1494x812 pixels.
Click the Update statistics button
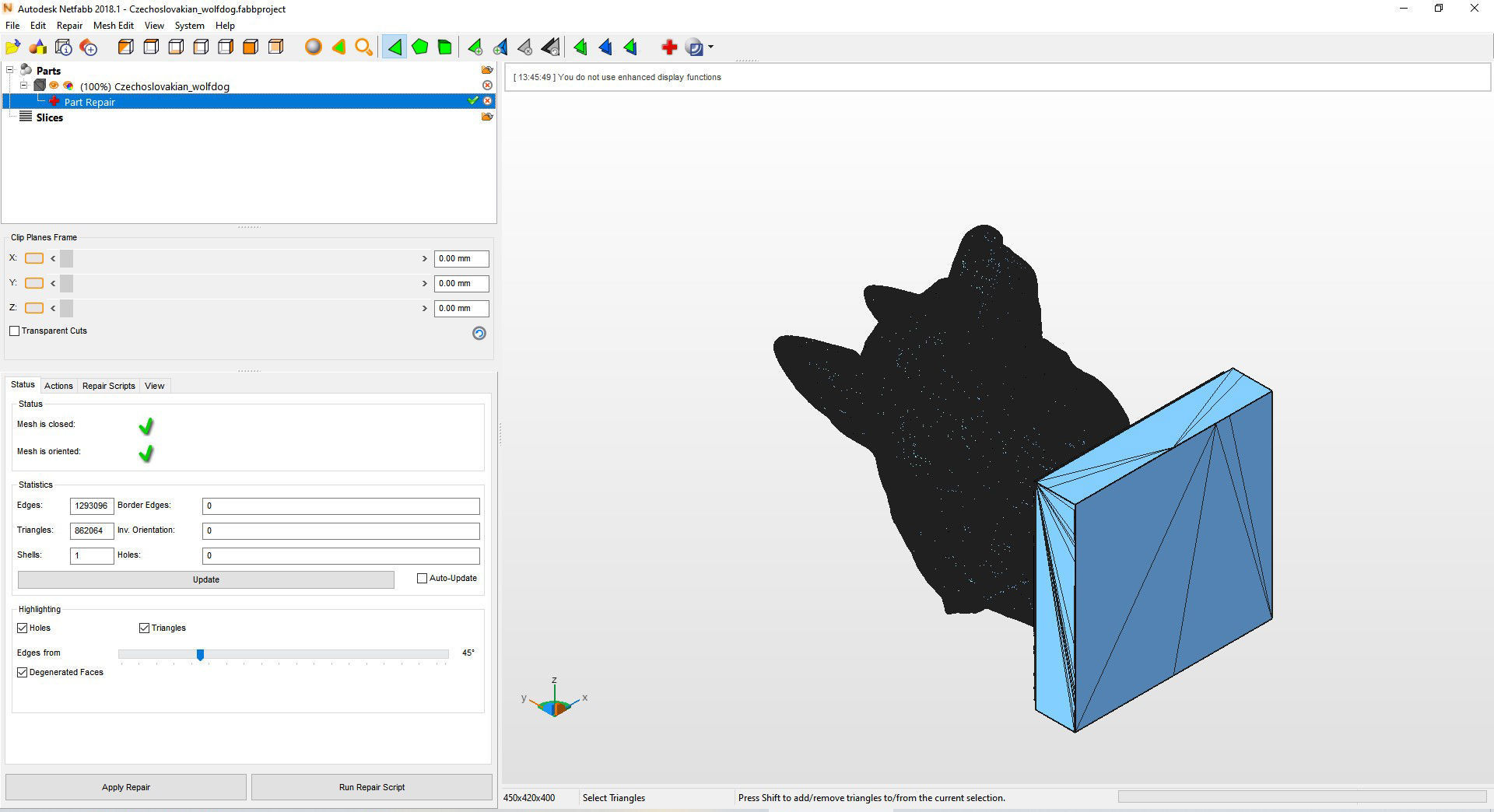point(206,579)
